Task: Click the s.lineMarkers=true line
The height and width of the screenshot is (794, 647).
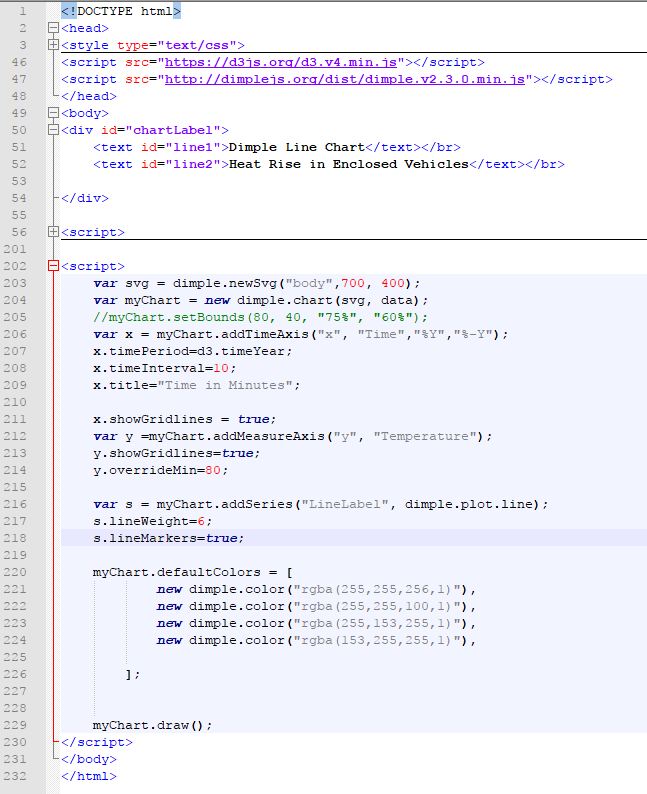Action: click(169, 538)
